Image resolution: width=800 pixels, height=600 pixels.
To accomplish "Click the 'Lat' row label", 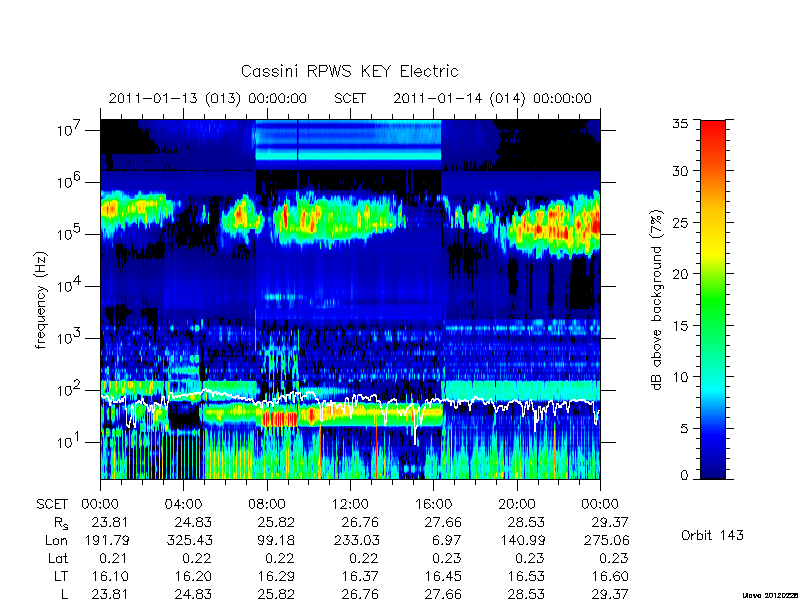I will click(x=58, y=558).
